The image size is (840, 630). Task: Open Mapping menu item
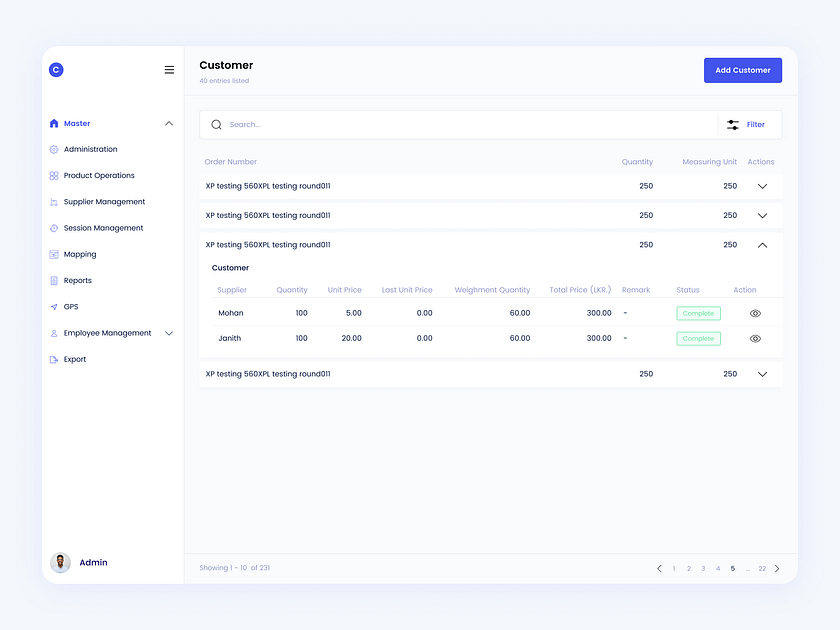click(80, 254)
